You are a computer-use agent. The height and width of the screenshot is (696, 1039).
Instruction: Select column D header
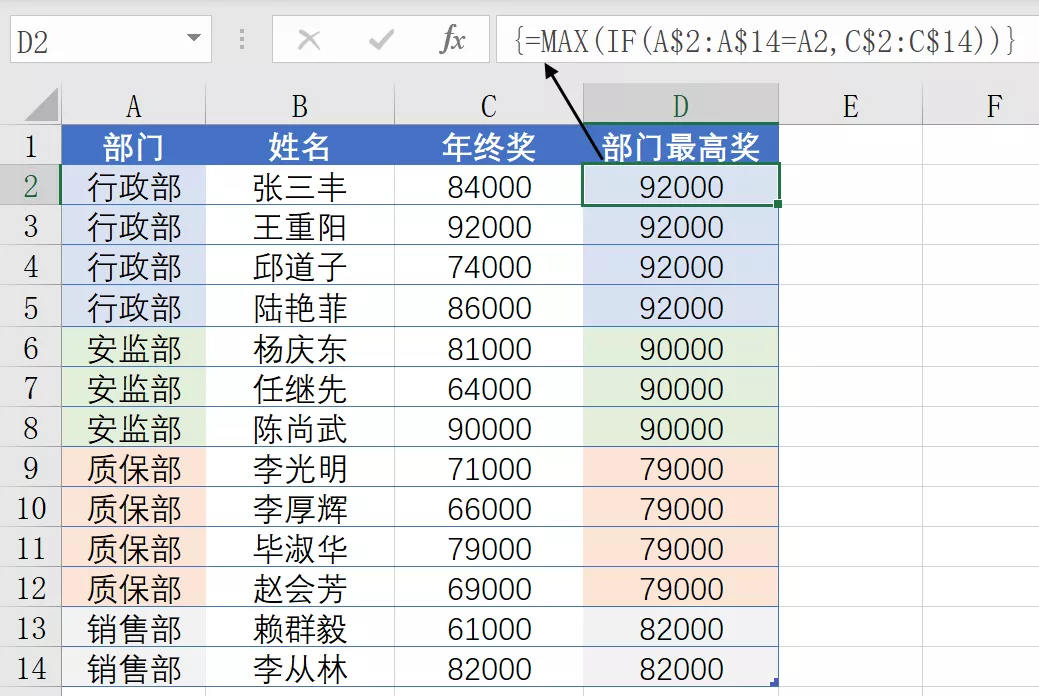pos(681,105)
